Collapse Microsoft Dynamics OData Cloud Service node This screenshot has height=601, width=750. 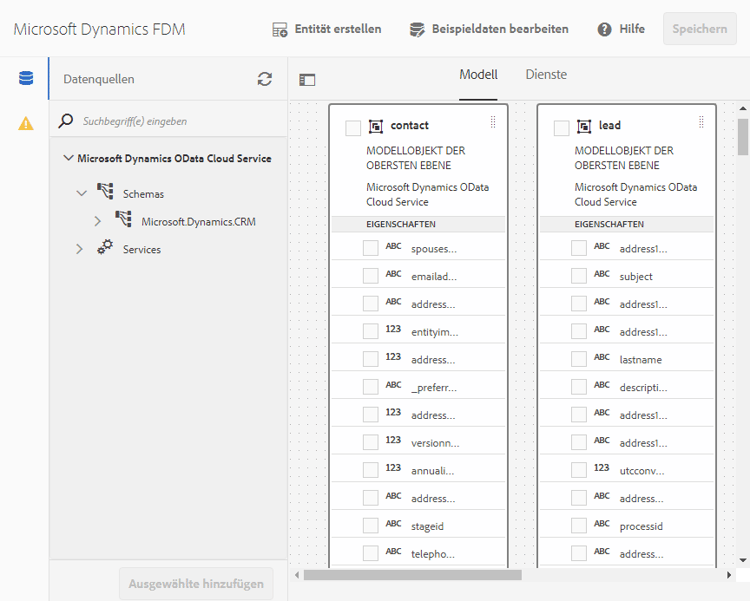coord(68,158)
